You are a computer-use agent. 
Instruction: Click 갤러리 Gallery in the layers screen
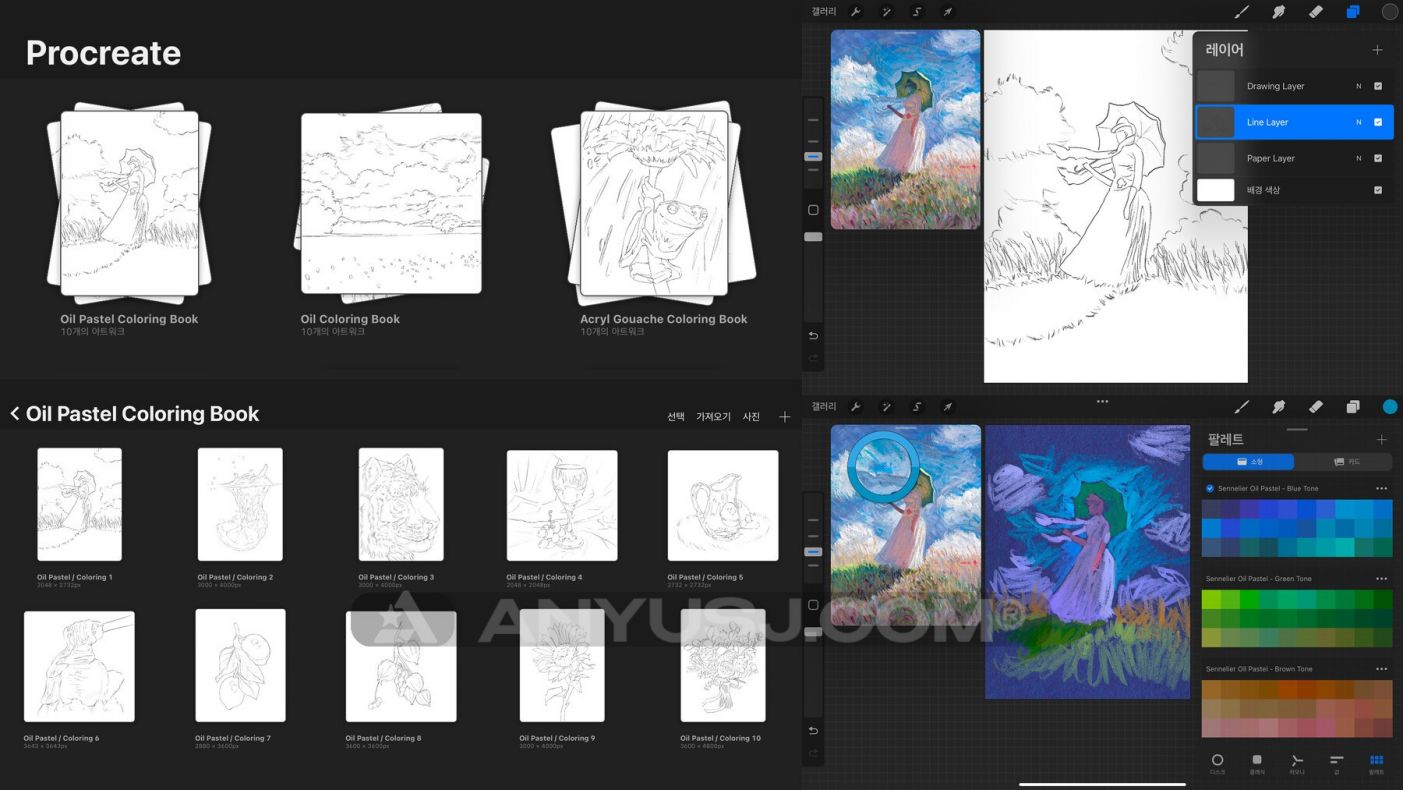824,12
